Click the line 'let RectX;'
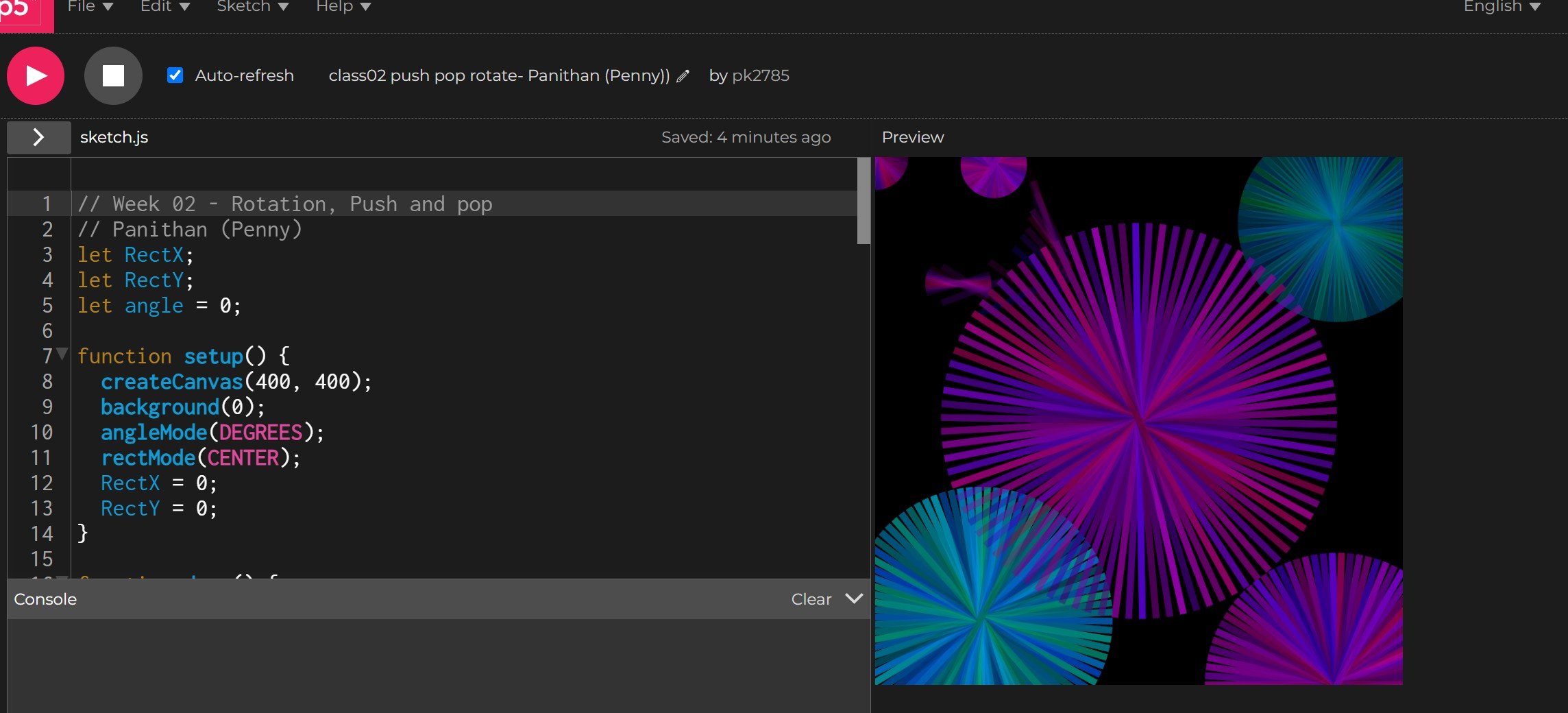 136,254
